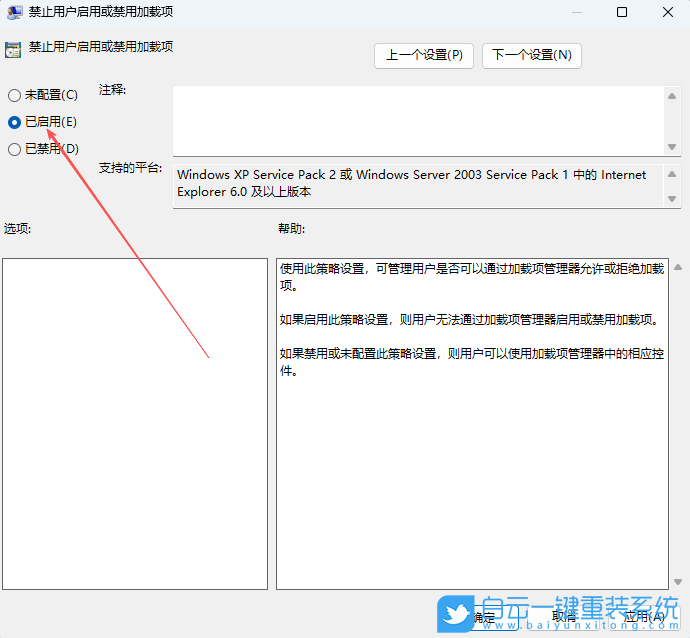The image size is (690, 638).
Task: Click help text starting '如果禁用或未配置此策略设置'
Action: 472,362
